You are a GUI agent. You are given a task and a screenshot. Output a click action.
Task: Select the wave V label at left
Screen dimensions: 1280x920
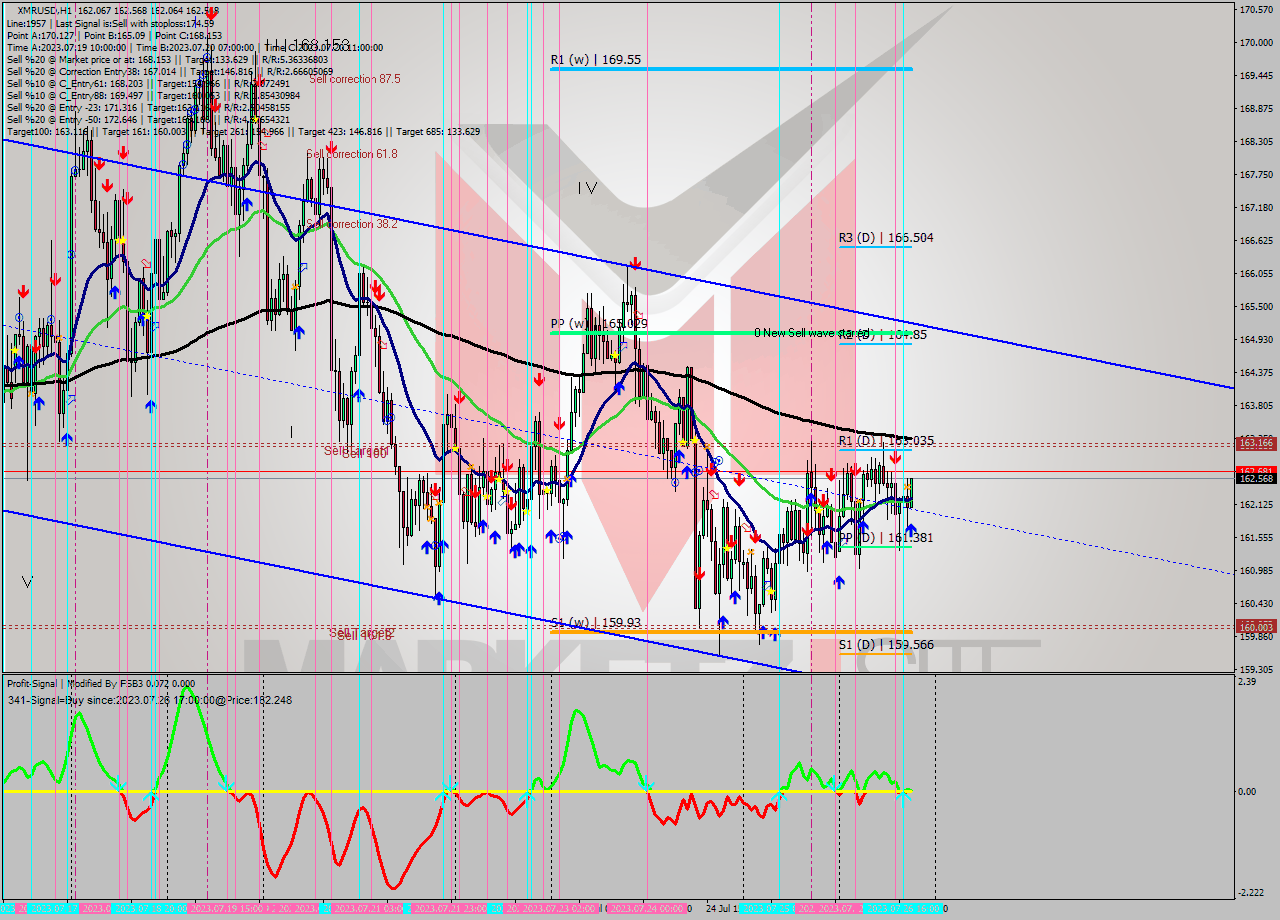tap(27, 582)
